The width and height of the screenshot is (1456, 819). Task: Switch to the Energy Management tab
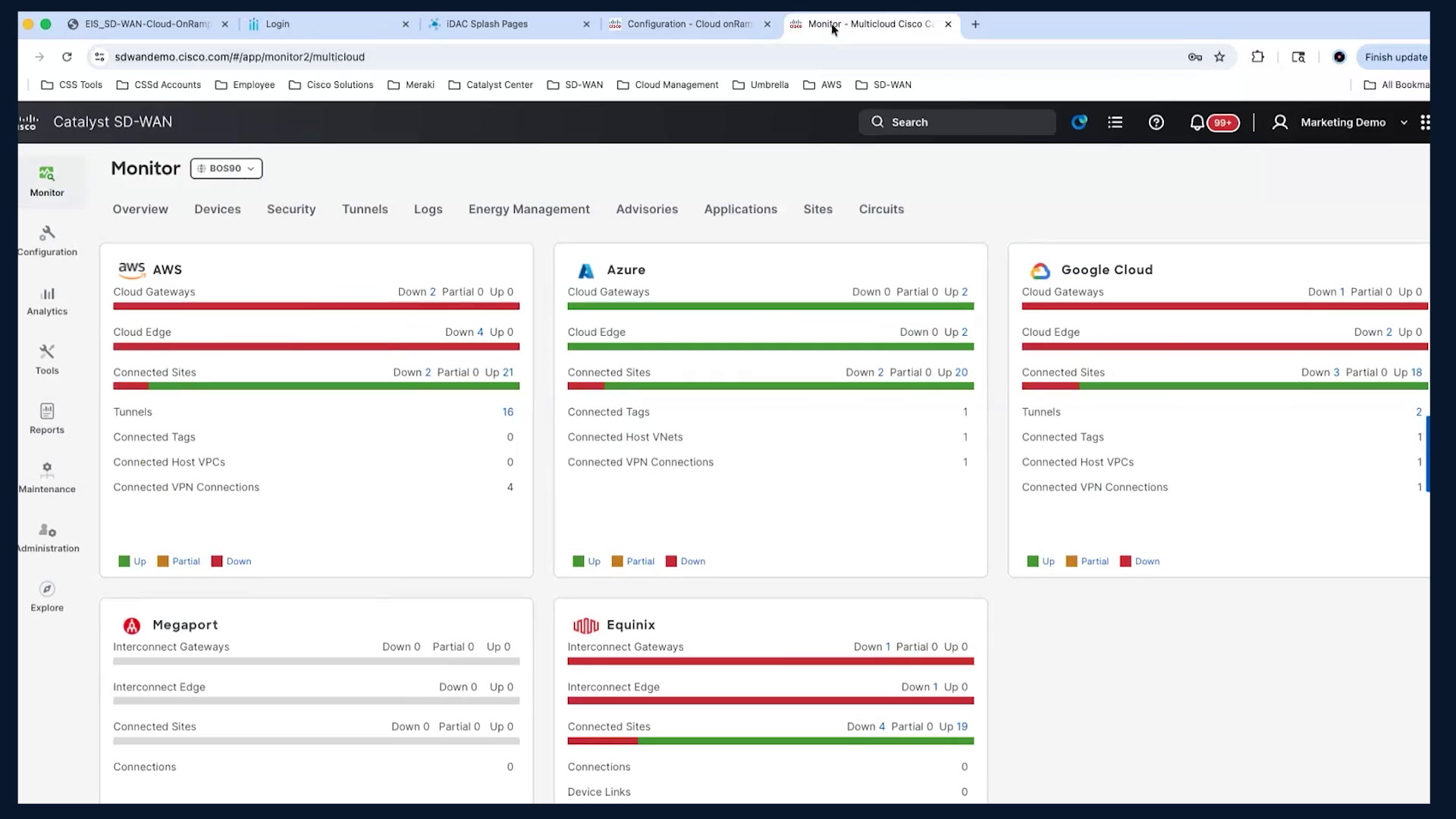tap(529, 209)
